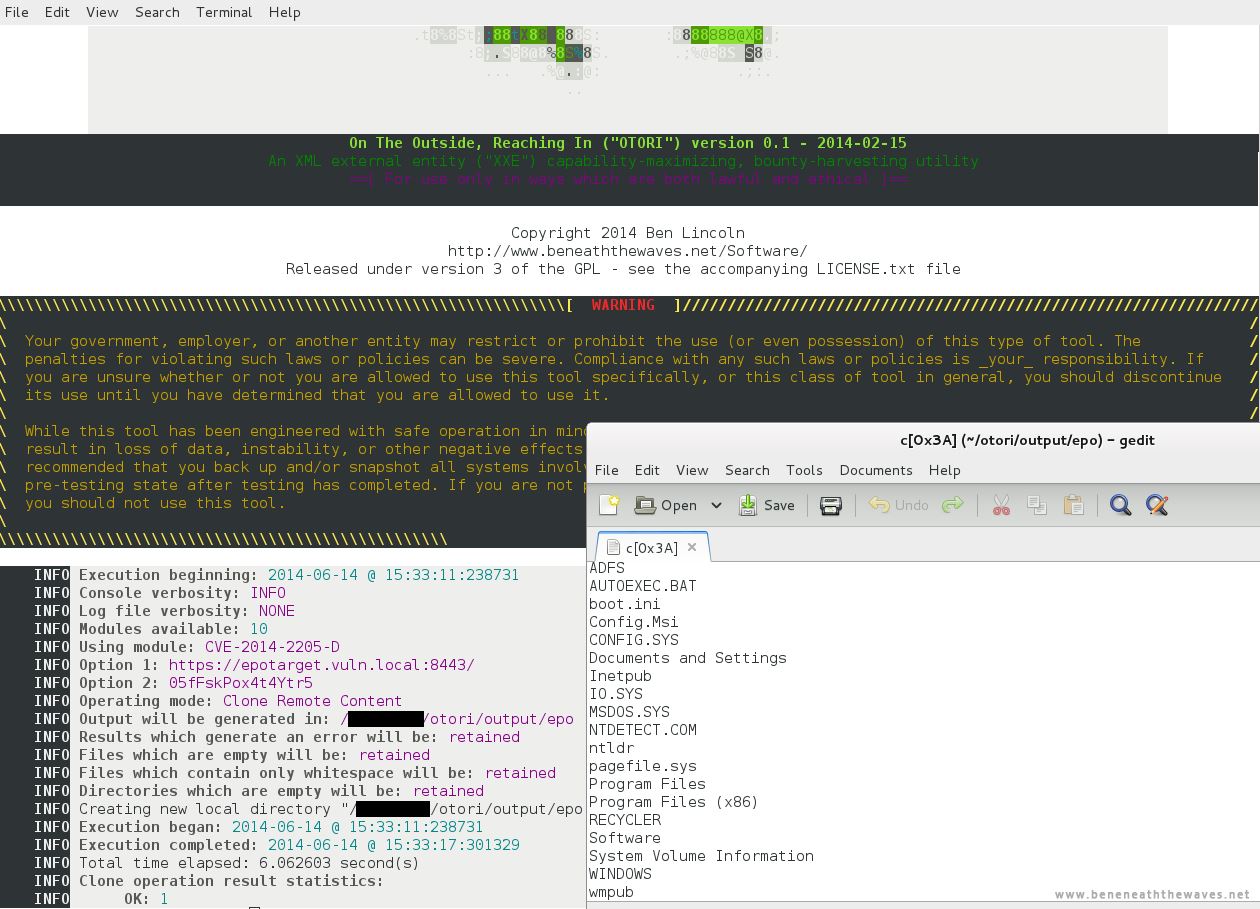Image resolution: width=1260 pixels, height=909 pixels.
Task: Open gedit Help menu
Action: point(944,470)
